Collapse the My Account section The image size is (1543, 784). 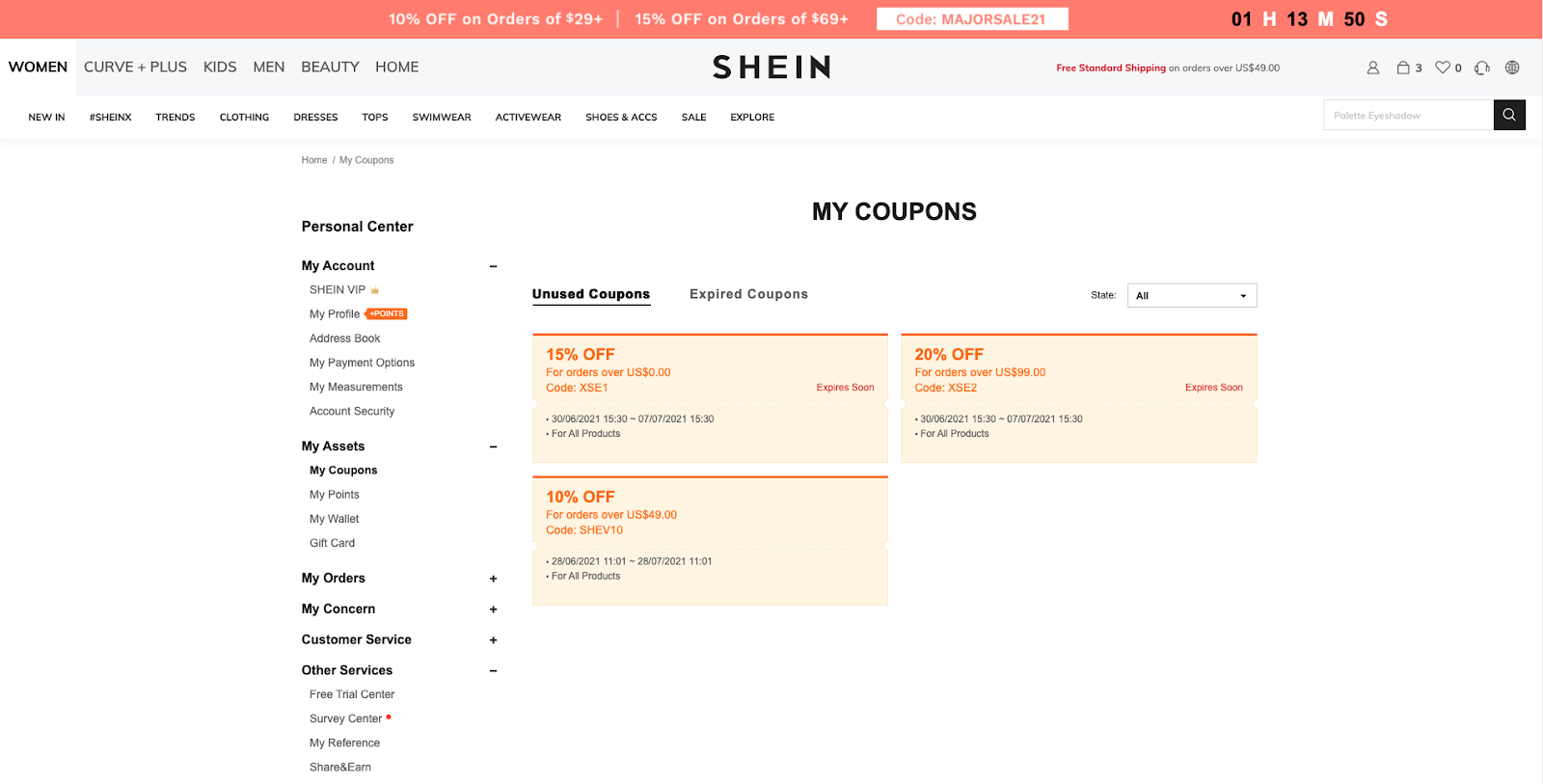tap(493, 266)
